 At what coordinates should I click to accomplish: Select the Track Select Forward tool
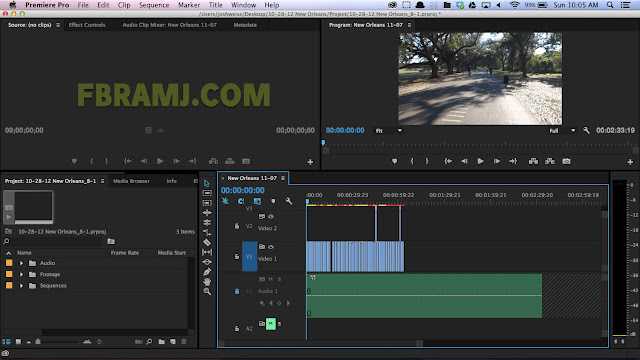click(x=207, y=193)
